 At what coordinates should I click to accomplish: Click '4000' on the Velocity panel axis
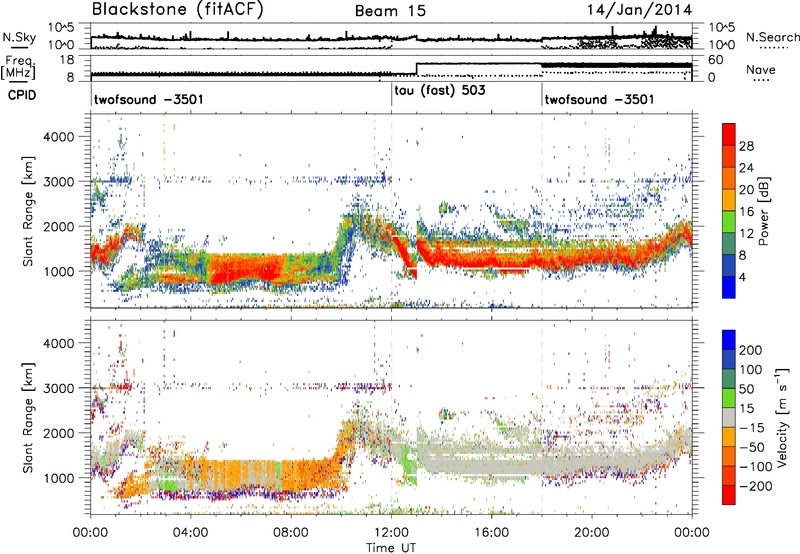[x=59, y=343]
